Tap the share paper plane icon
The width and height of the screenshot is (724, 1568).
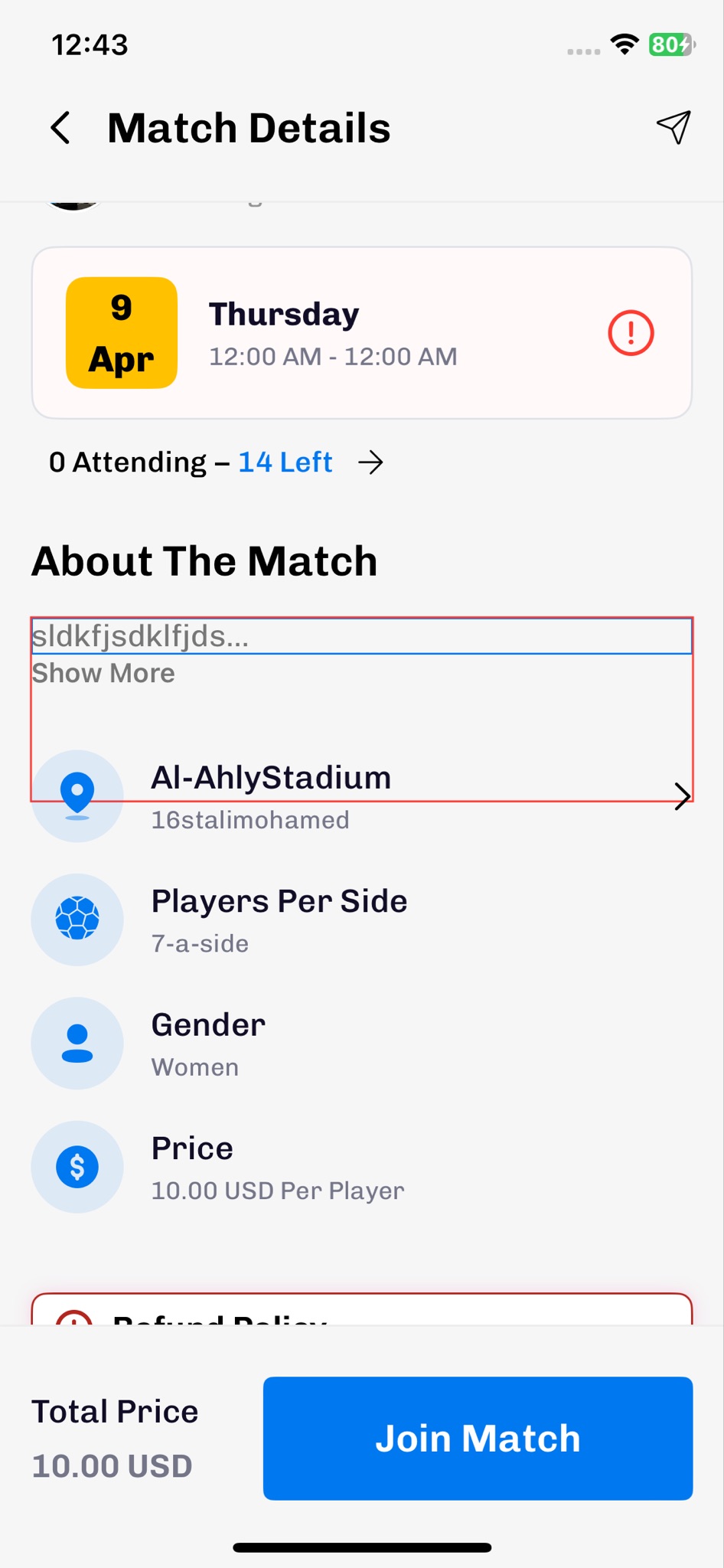point(673,127)
